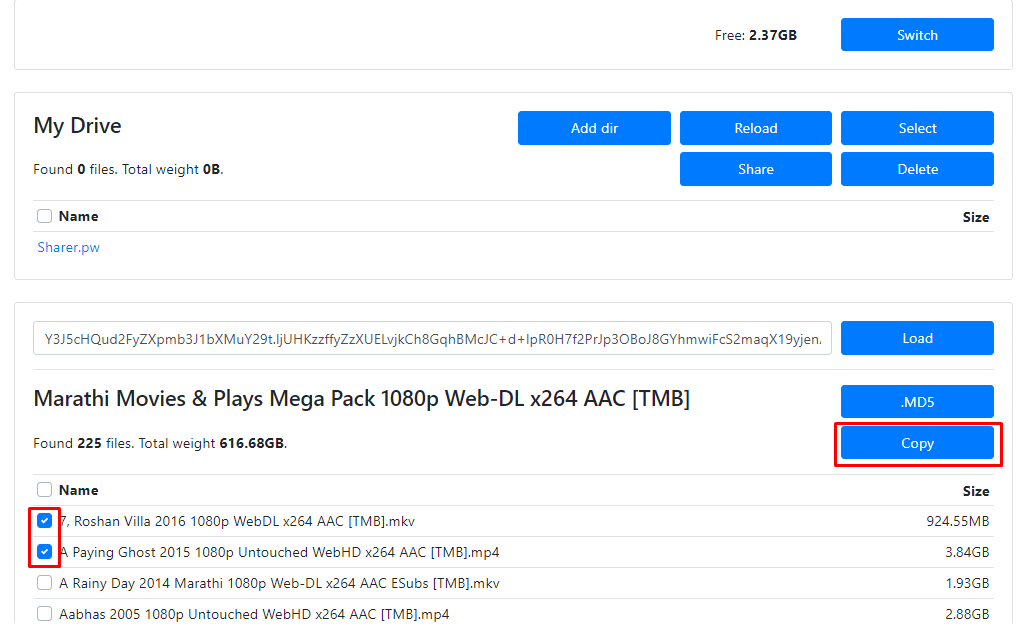Click Size column header in Marathi Movies list
This screenshot has height=641, width=1017.
point(975,491)
